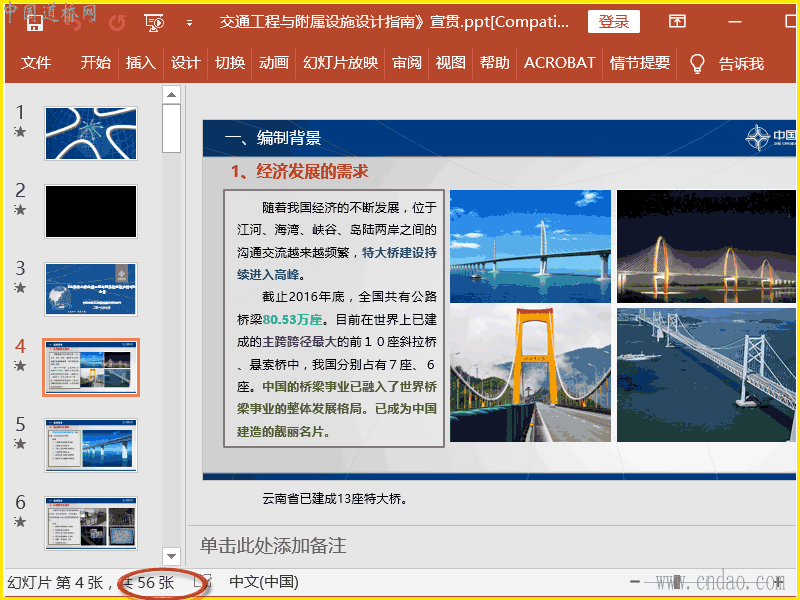Click the animation star icon under slide 2
The width and height of the screenshot is (800, 600).
click(20, 210)
